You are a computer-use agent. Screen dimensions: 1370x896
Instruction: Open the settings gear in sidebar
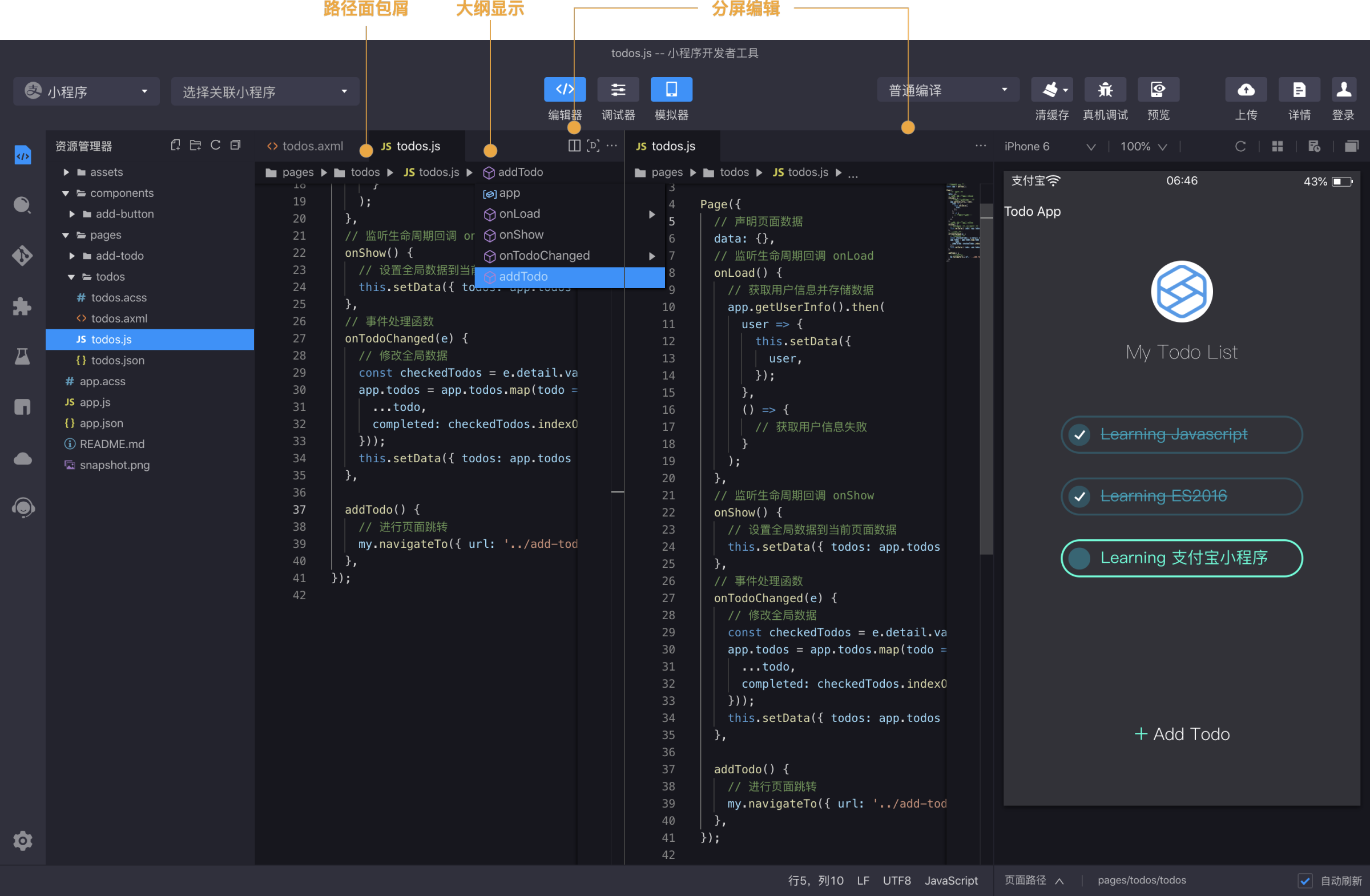[x=22, y=840]
